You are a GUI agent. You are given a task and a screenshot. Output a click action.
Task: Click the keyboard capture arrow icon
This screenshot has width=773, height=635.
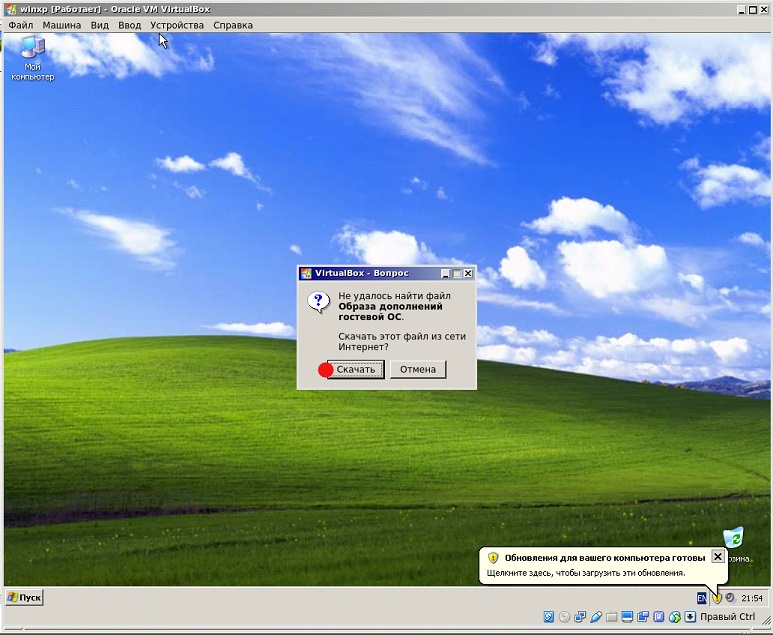[x=690, y=617]
